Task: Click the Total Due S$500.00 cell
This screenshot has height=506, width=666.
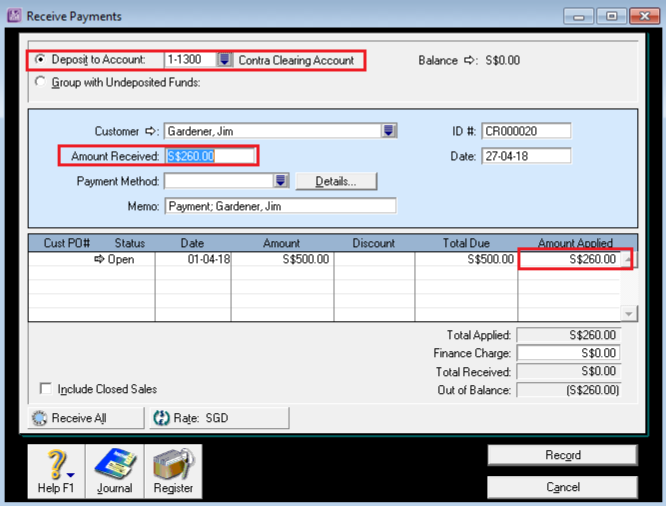Action: coord(466,259)
